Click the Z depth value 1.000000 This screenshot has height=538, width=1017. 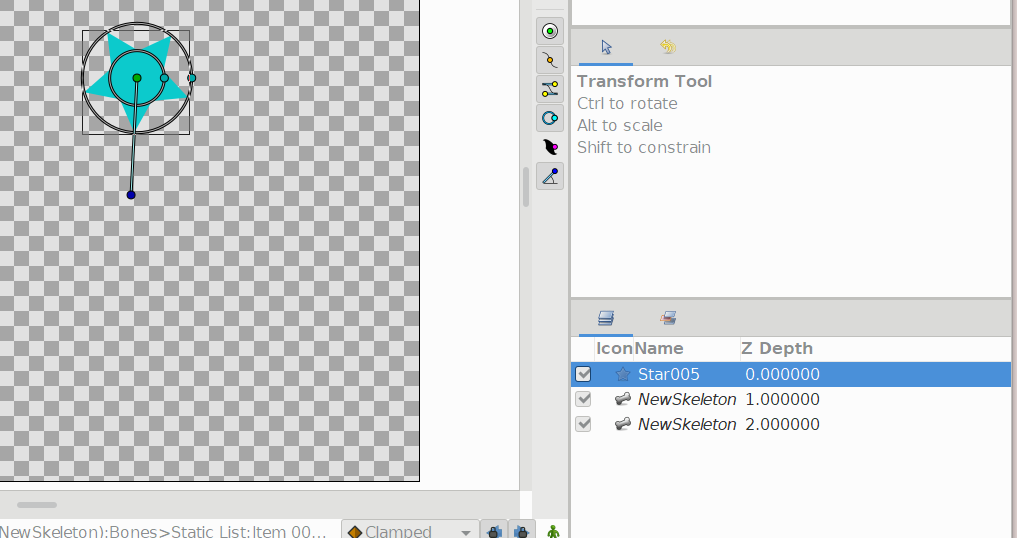782,399
